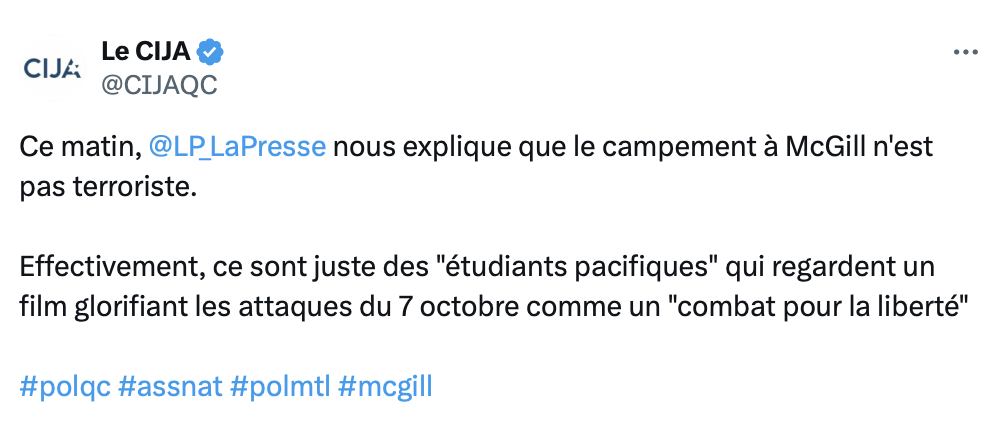Click the "pas terroriste." text line

(105, 189)
